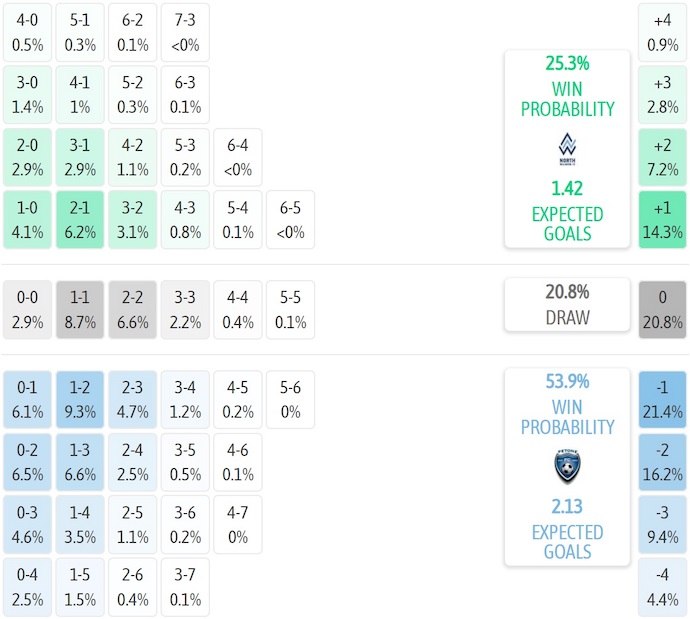Pick the 3-7 score tile

184,585
